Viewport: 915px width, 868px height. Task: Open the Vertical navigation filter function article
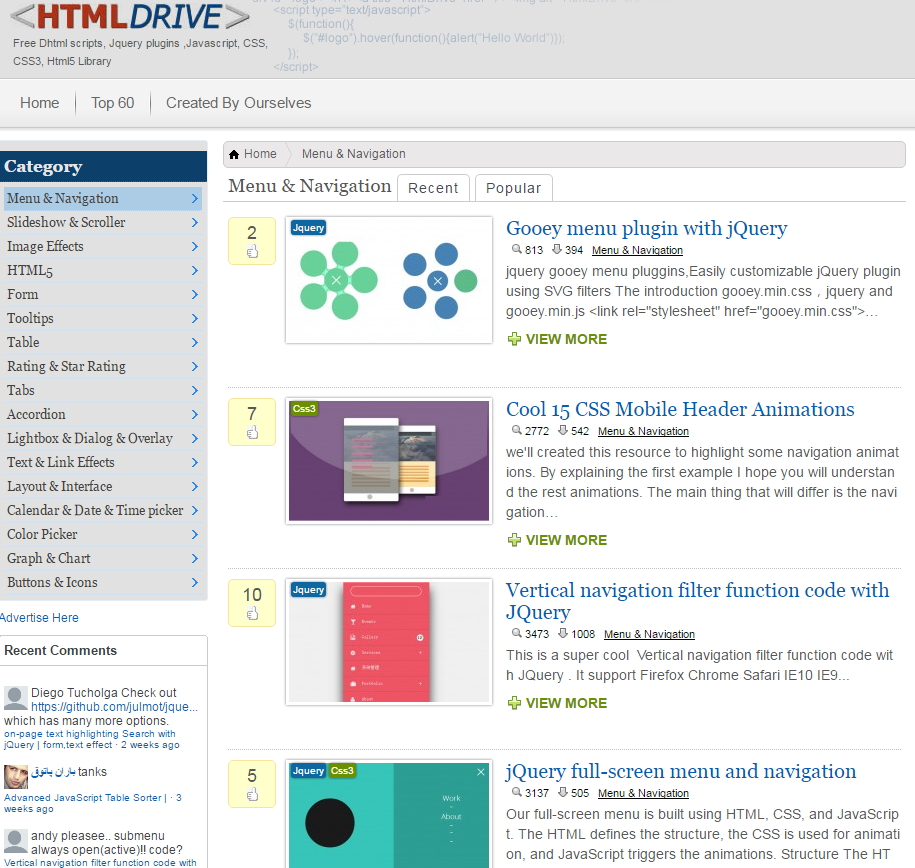(697, 601)
